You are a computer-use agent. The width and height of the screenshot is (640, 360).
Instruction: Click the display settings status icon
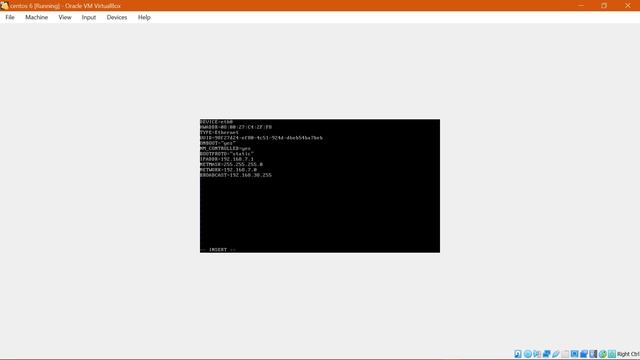click(x=575, y=354)
